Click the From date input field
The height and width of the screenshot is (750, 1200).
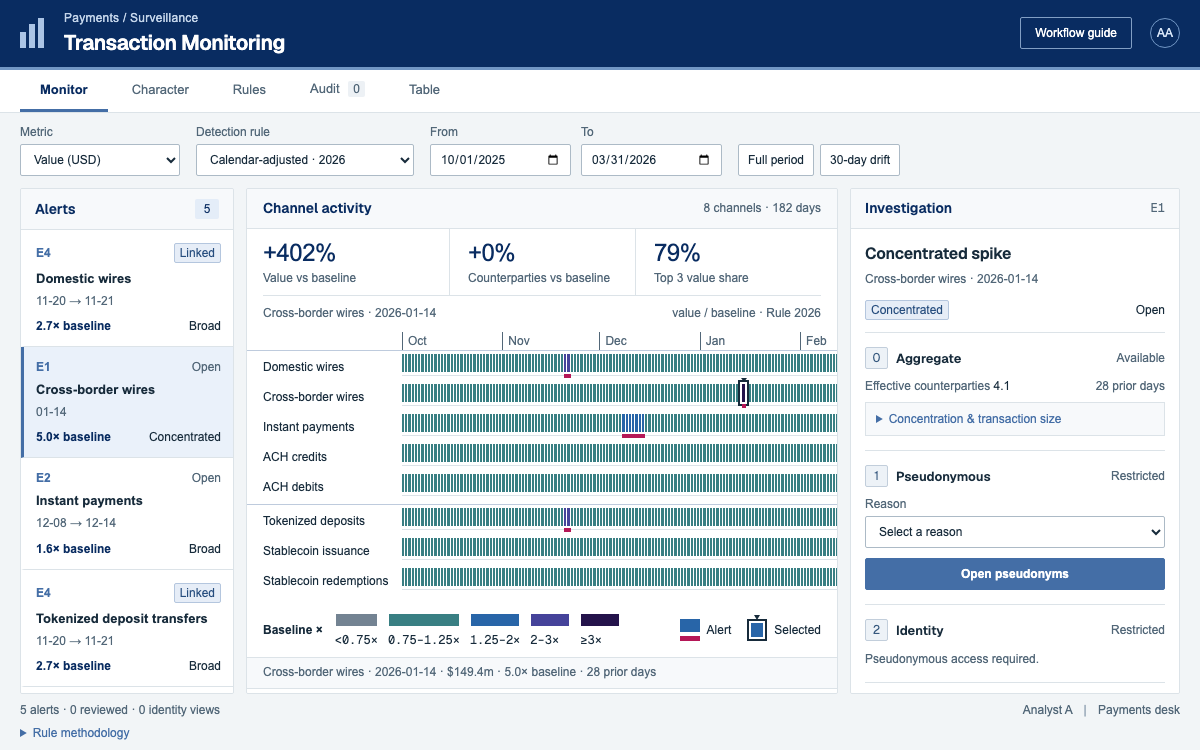[x=500, y=160]
